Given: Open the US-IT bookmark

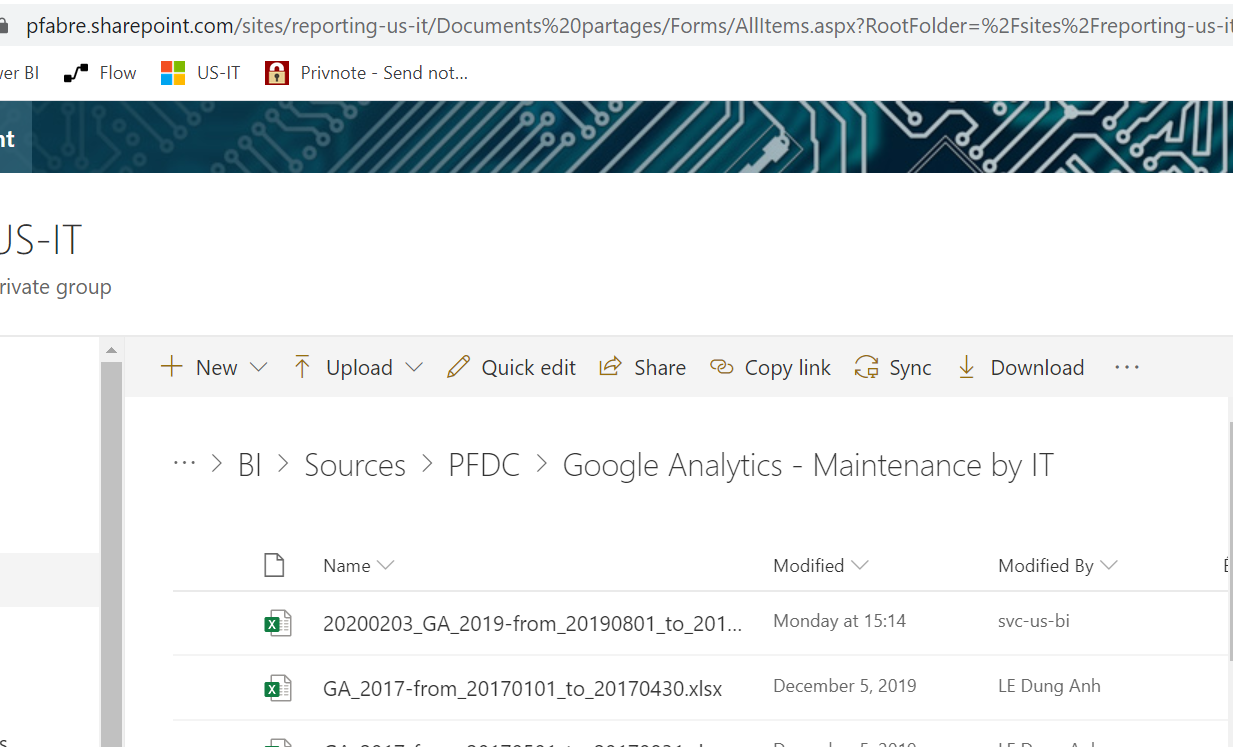Looking at the screenshot, I should pos(201,73).
